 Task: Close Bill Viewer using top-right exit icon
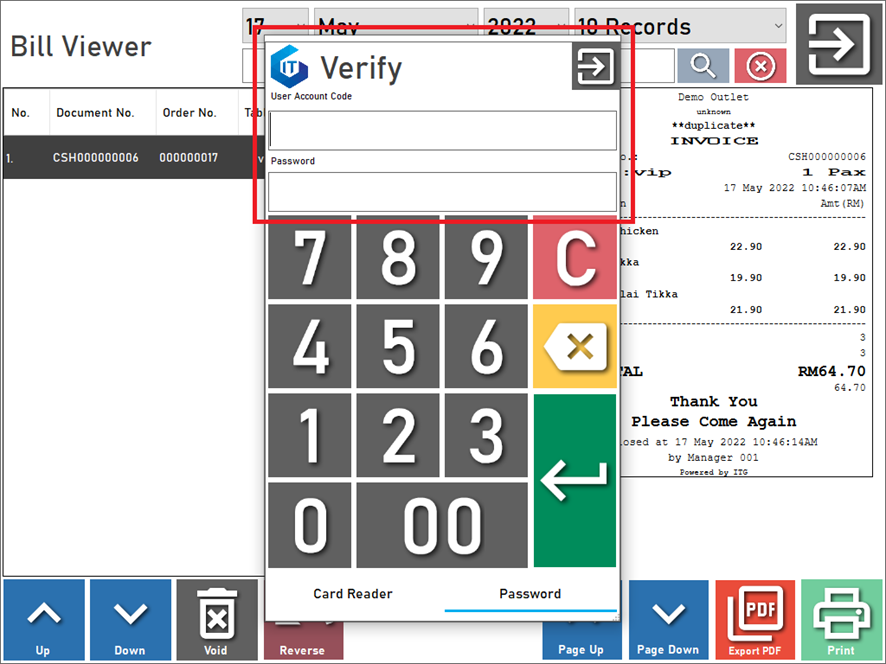point(838,45)
